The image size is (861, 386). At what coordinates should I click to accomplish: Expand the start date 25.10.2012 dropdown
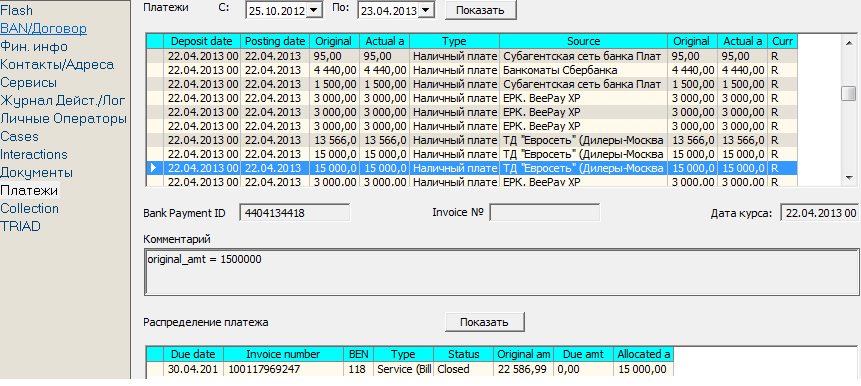(314, 10)
